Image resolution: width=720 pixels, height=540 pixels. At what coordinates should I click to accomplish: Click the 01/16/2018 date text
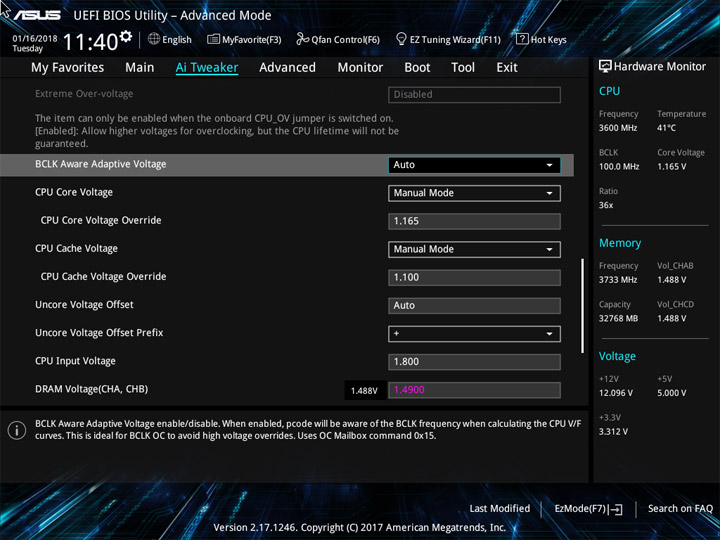coord(35,39)
